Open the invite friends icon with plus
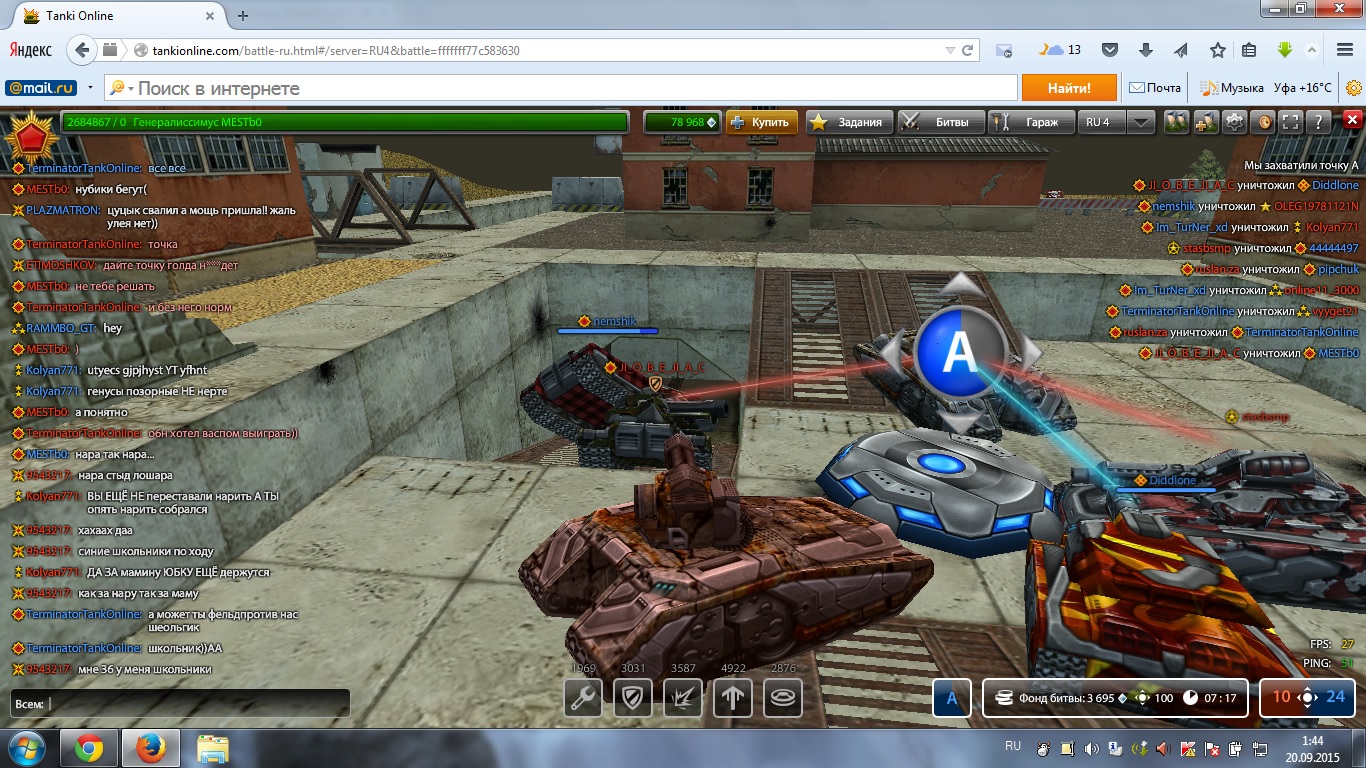Image resolution: width=1366 pixels, height=768 pixels. coord(1206,122)
